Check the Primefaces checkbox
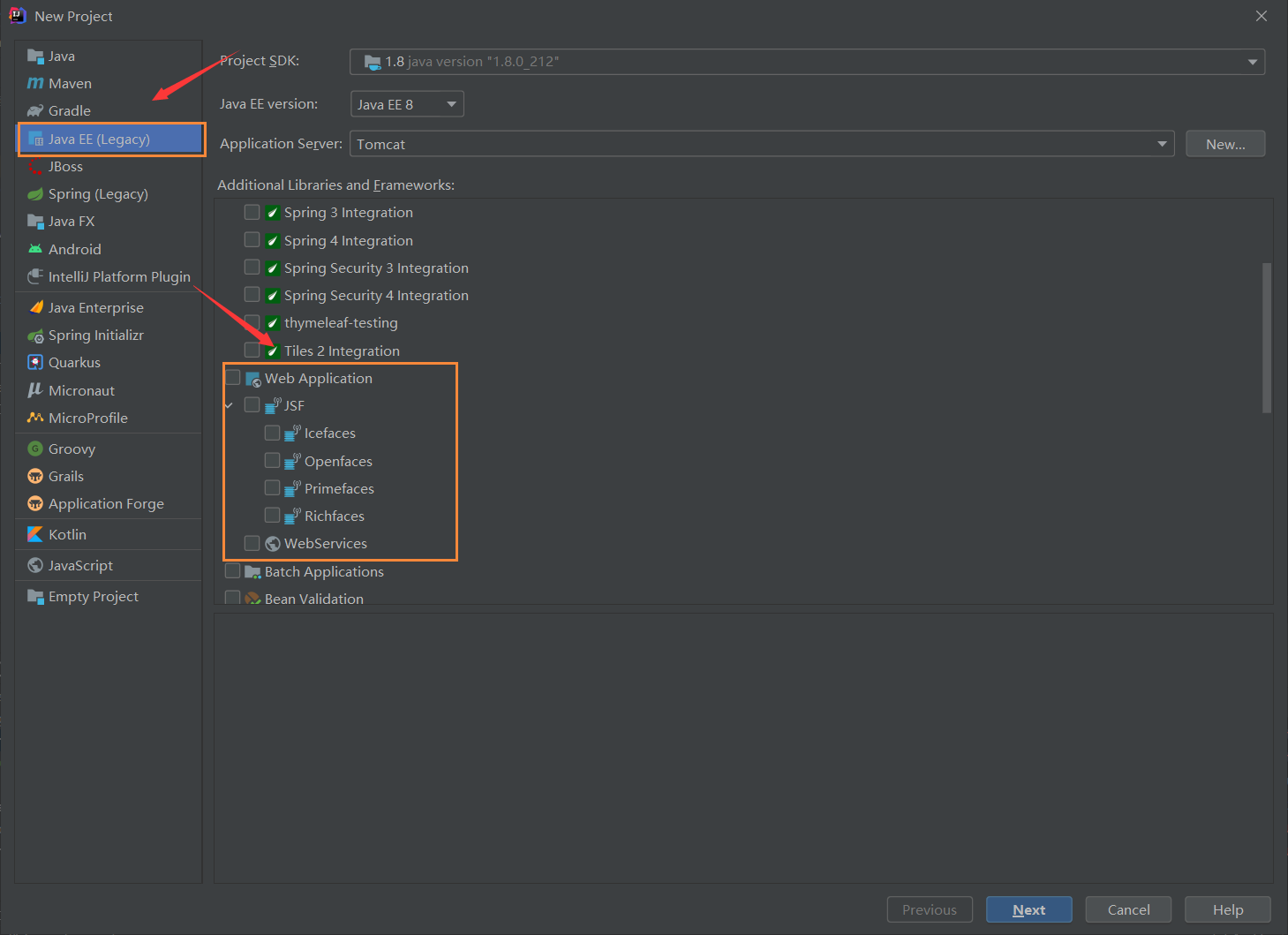This screenshot has height=935, width=1288. click(272, 488)
